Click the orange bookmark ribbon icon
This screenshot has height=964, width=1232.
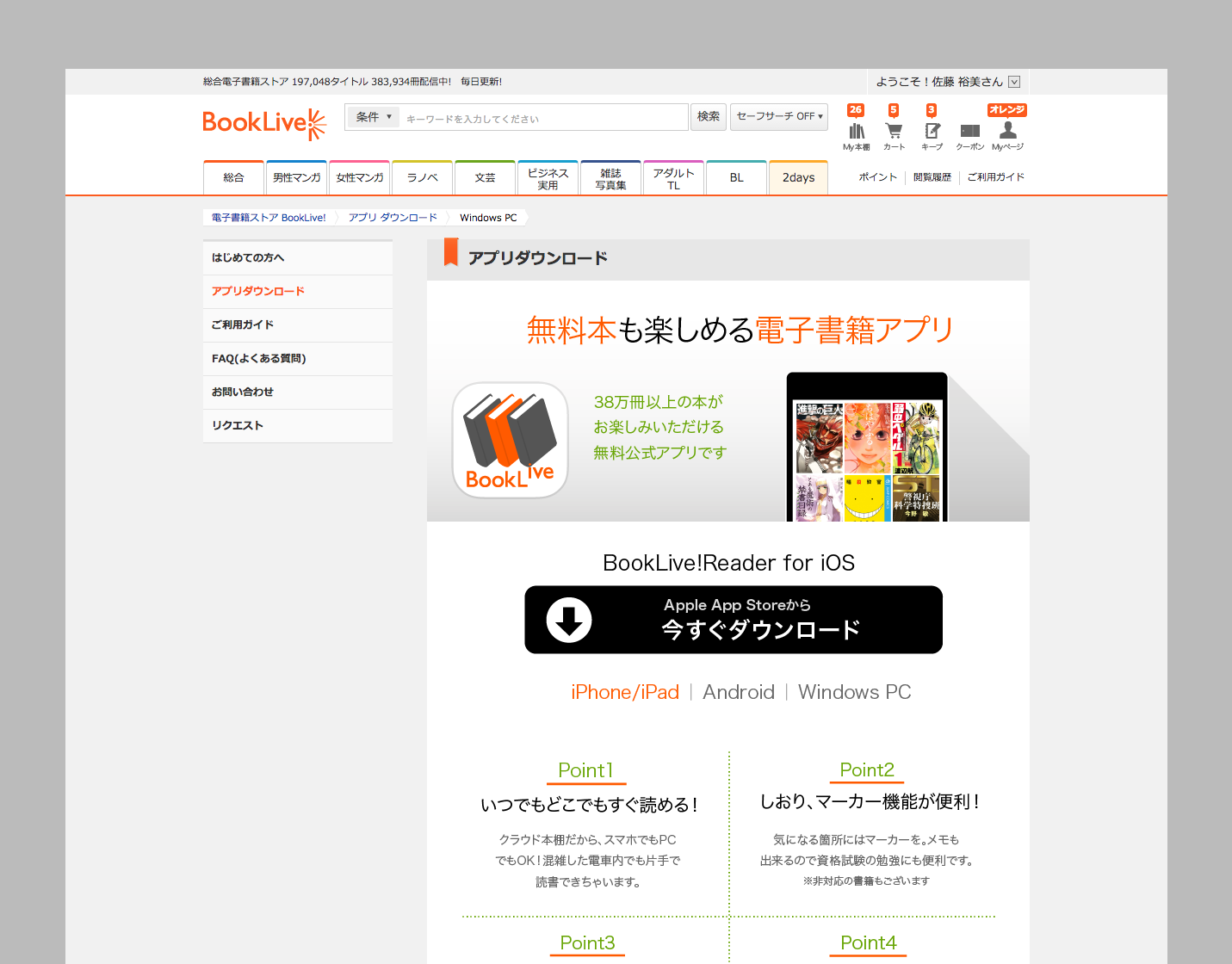pyautogui.click(x=450, y=252)
